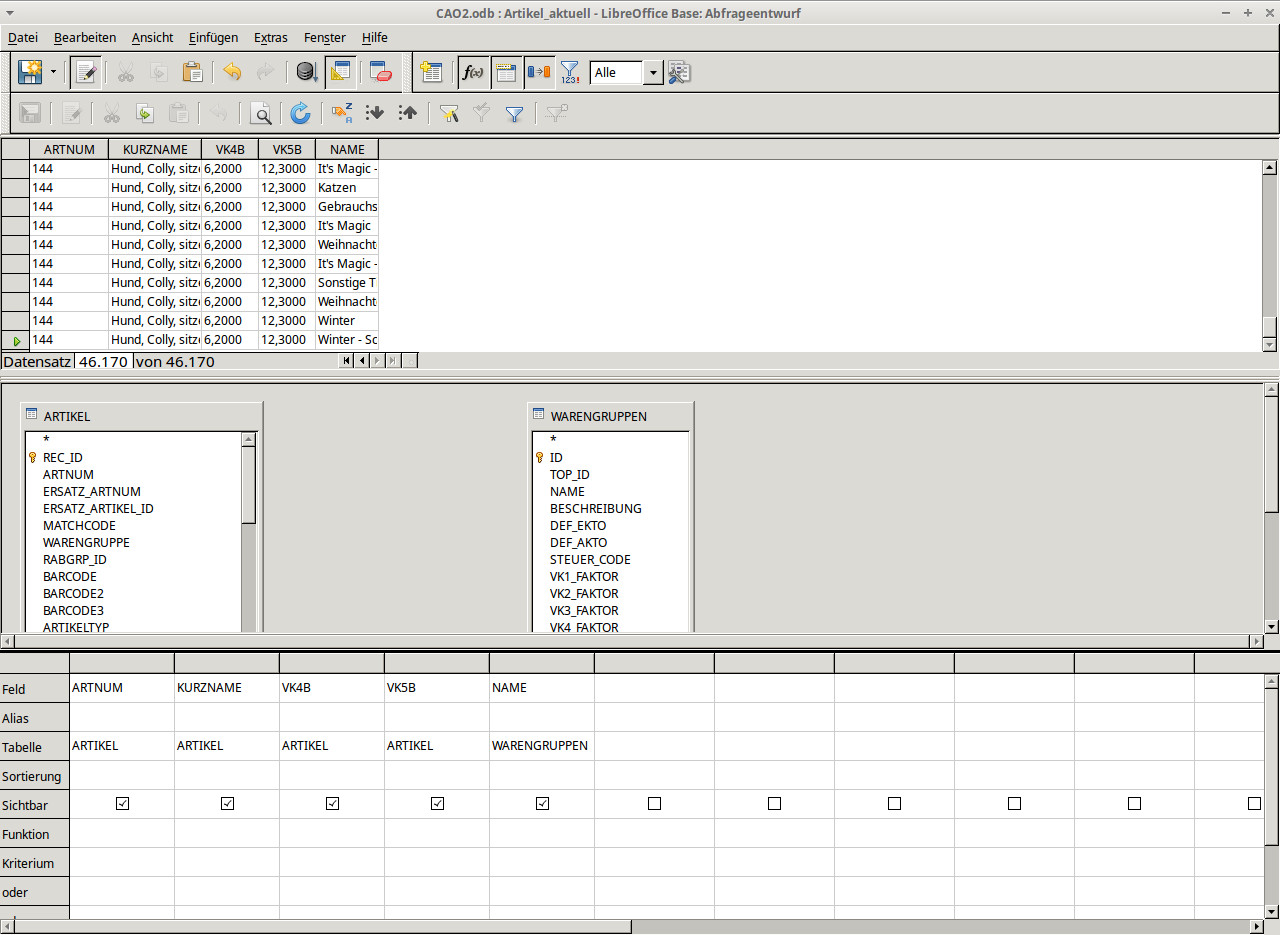The image size is (1280, 935).
Task: Click the Find Record magnifier icon
Action: pos(261,113)
